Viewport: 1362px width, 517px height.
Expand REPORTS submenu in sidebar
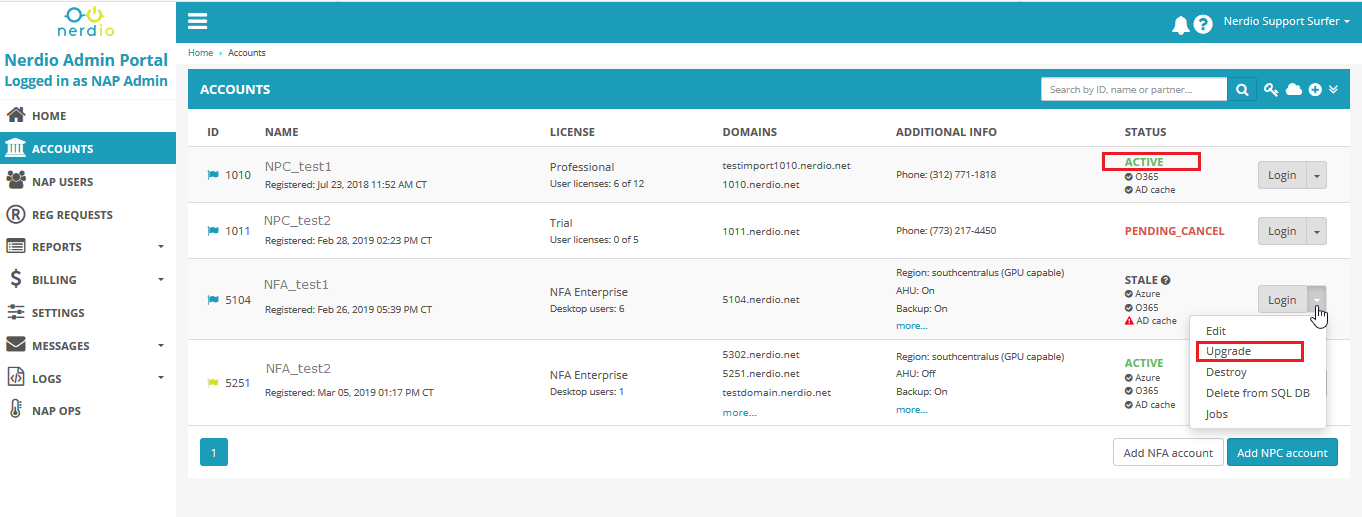click(x=88, y=247)
